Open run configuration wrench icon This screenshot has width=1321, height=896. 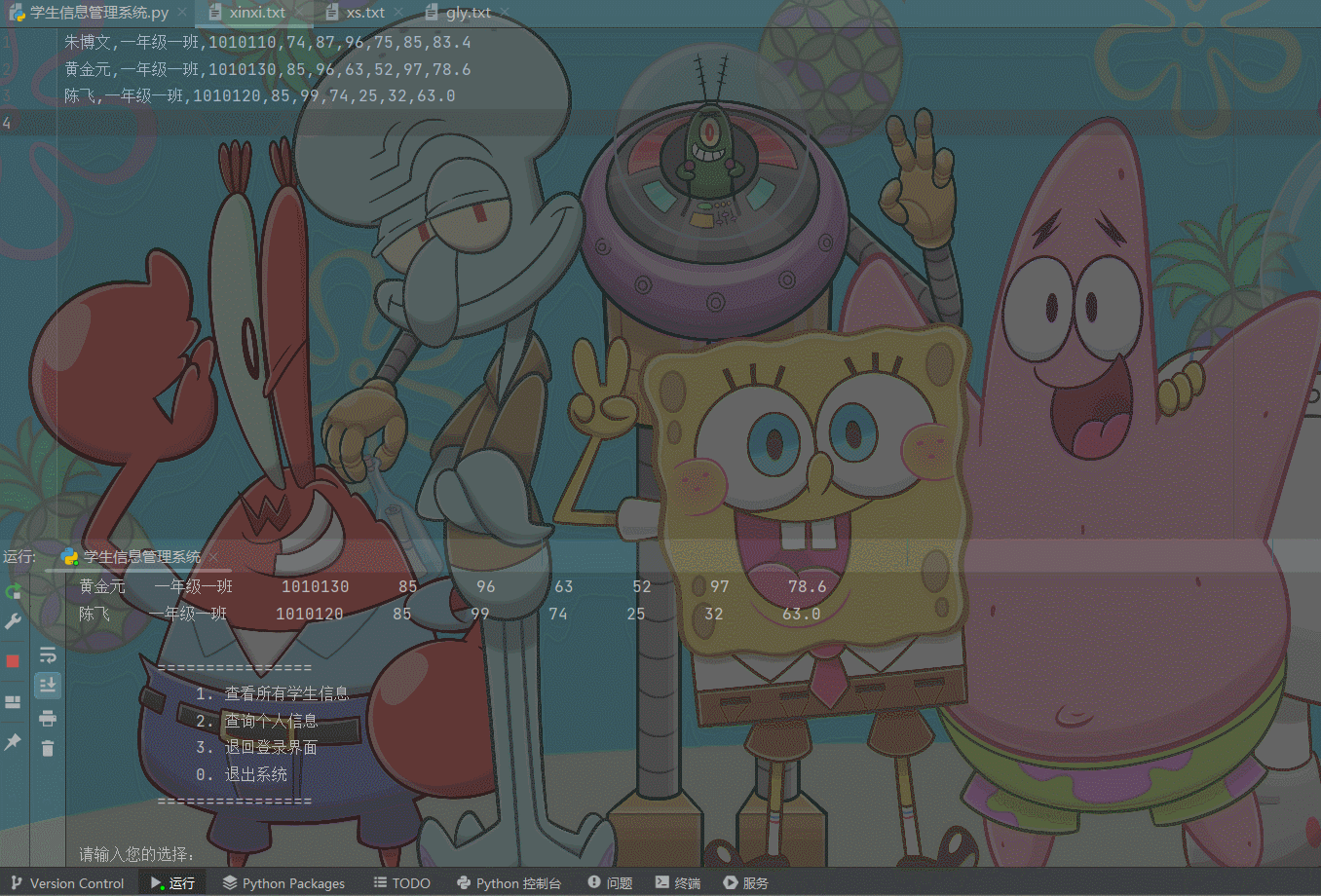click(13, 621)
